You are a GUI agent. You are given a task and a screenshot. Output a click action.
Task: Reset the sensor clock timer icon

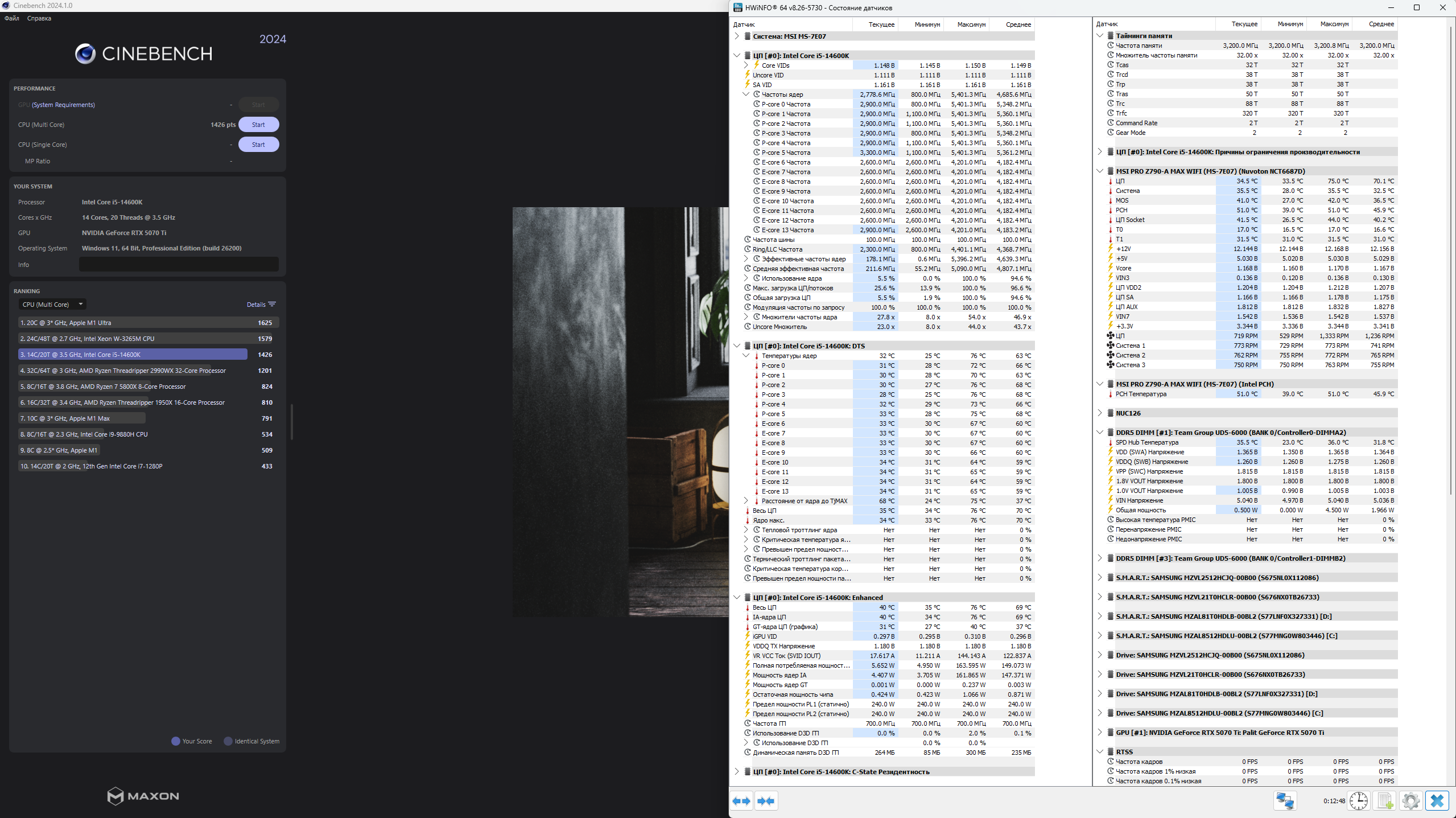point(1359,801)
